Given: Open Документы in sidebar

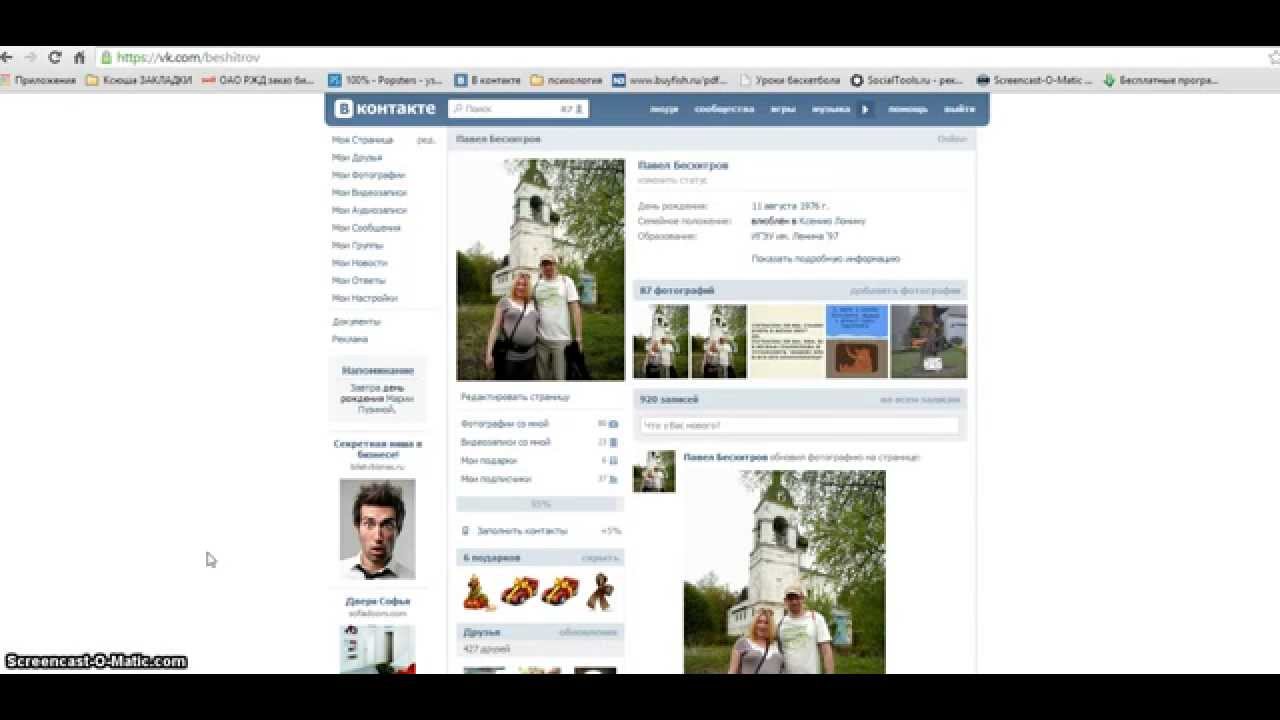Looking at the screenshot, I should (x=357, y=322).
